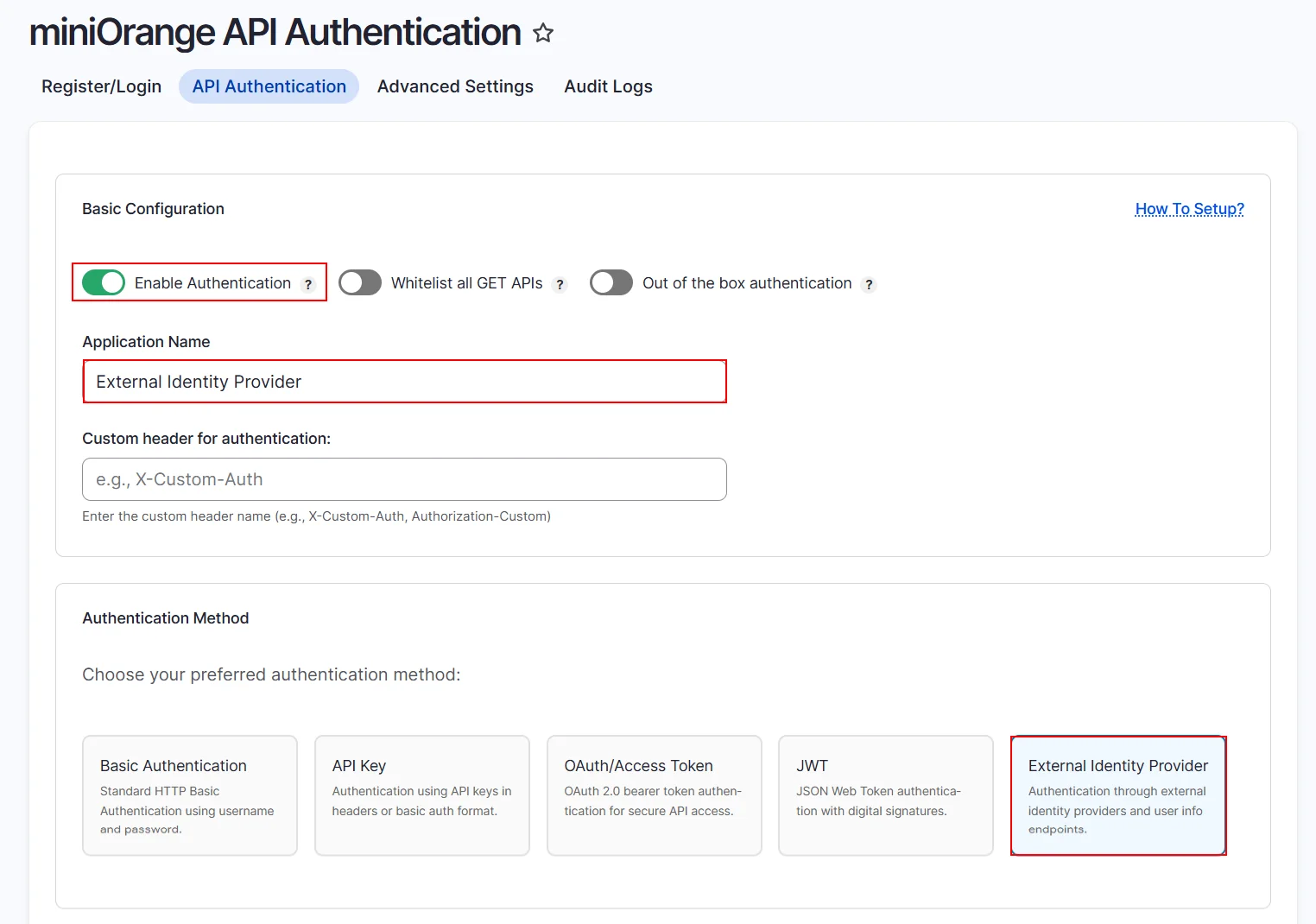1316x924 pixels.
Task: Click the Application Name input field
Action: click(404, 382)
